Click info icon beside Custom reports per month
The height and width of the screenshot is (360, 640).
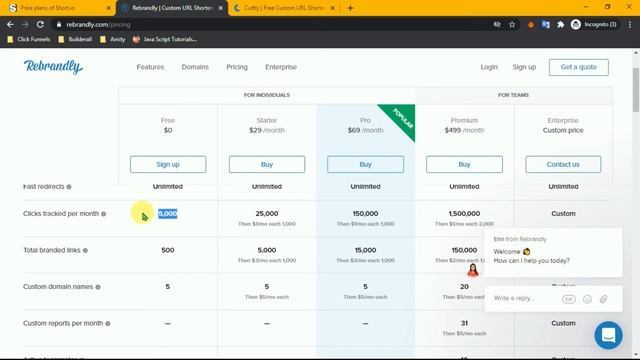pyautogui.click(x=108, y=324)
